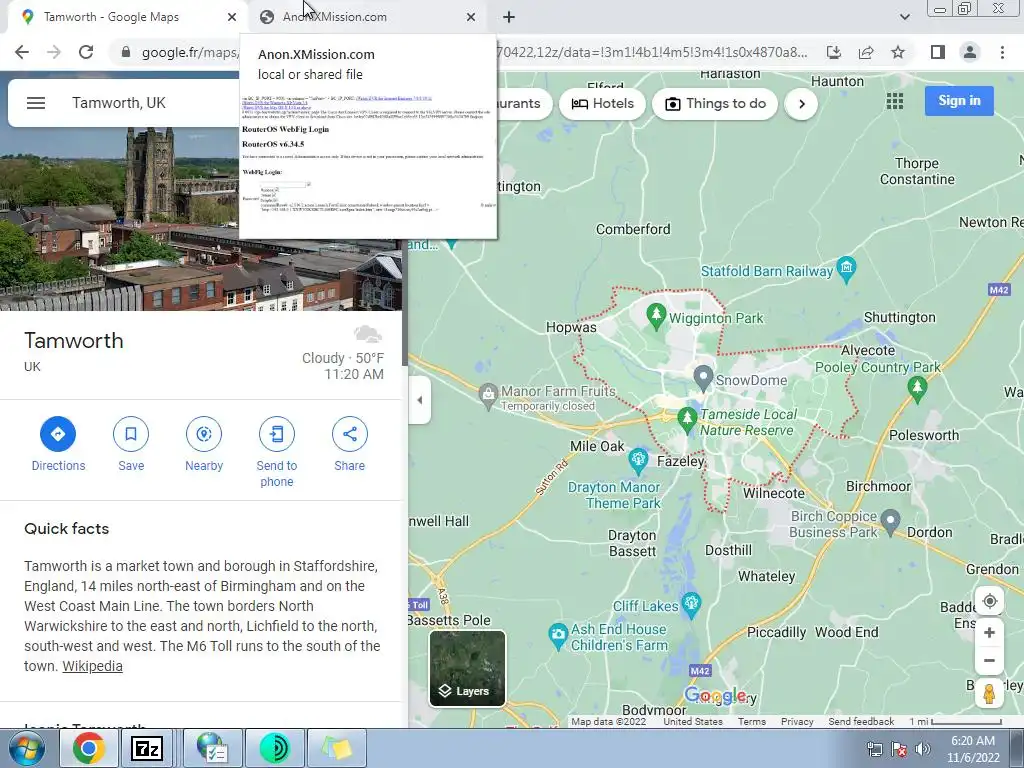Open a new browser tab
1024x768 pixels.
509,17
